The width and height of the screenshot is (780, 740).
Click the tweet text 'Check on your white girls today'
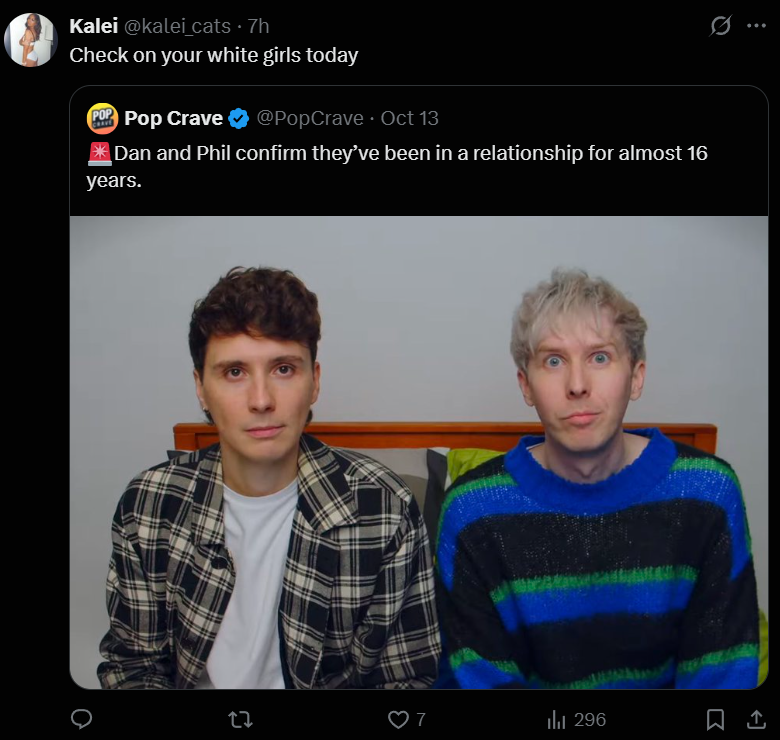click(x=213, y=55)
